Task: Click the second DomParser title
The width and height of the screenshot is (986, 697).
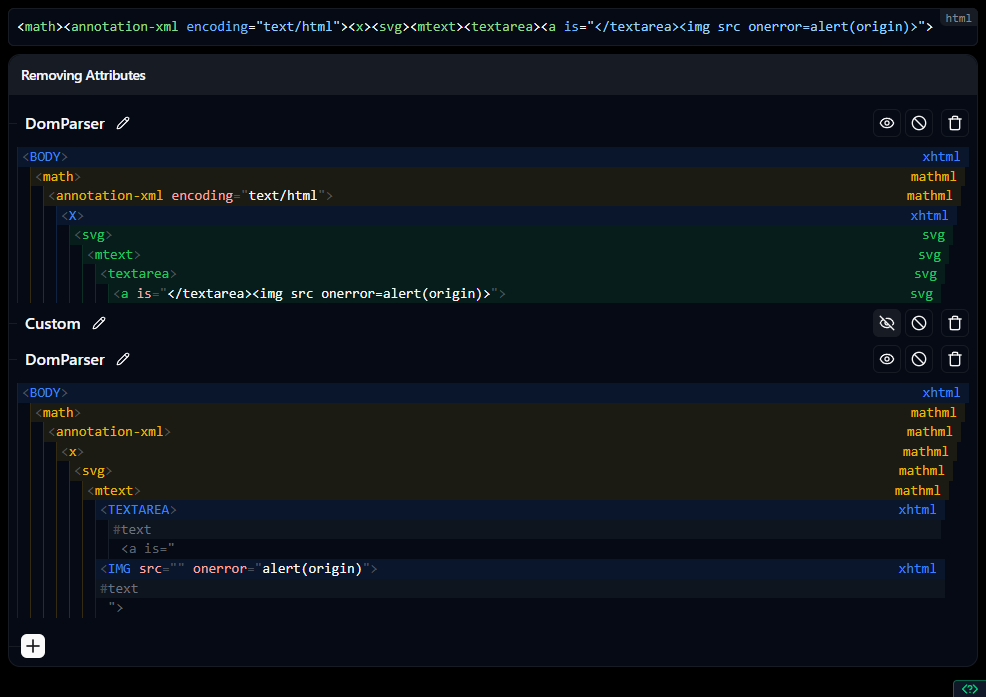Action: click(65, 359)
